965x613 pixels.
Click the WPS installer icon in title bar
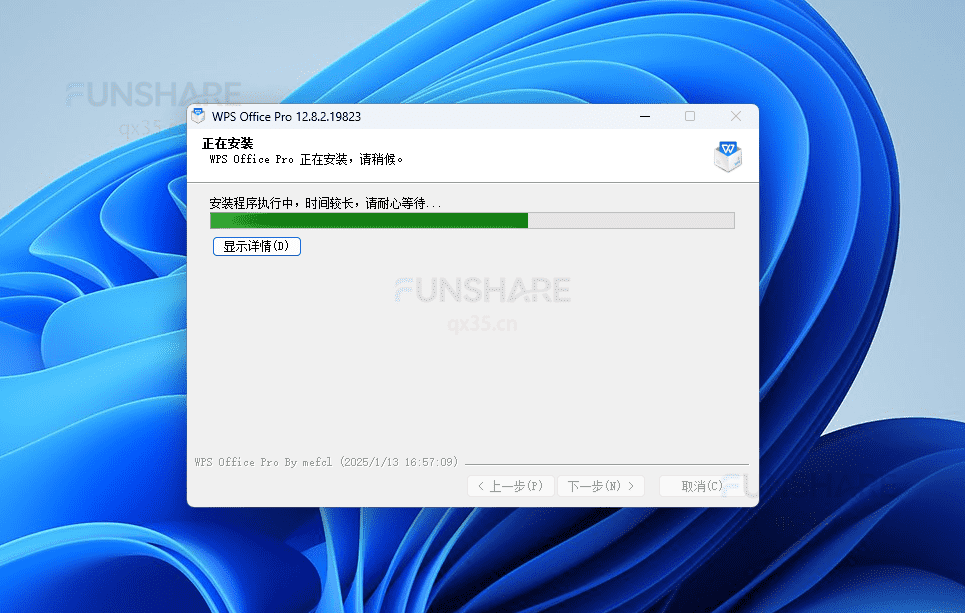tap(198, 116)
